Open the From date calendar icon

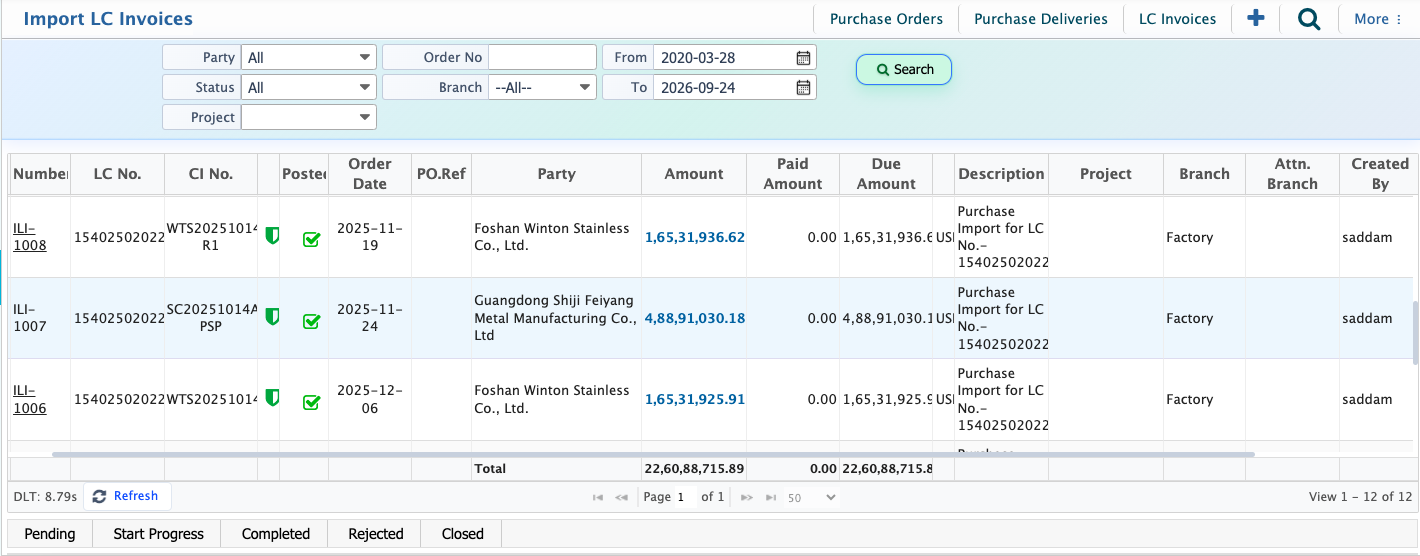coord(803,58)
